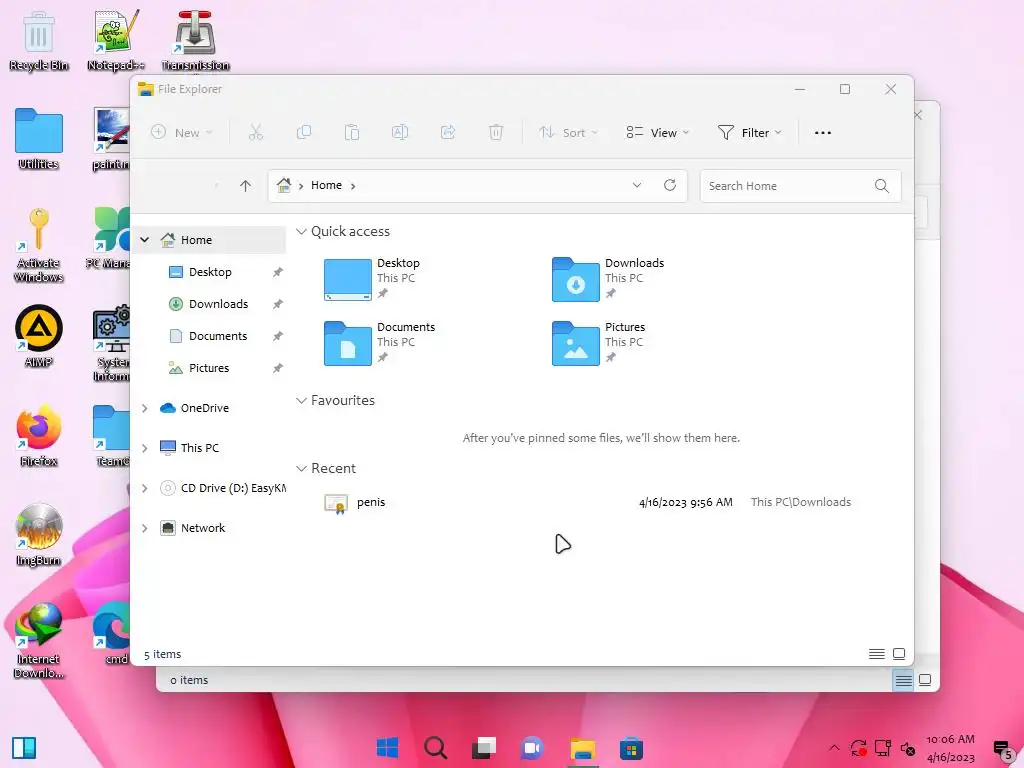Image resolution: width=1024 pixels, height=768 pixels.
Task: Launch Firefox from the desktop
Action: click(39, 436)
